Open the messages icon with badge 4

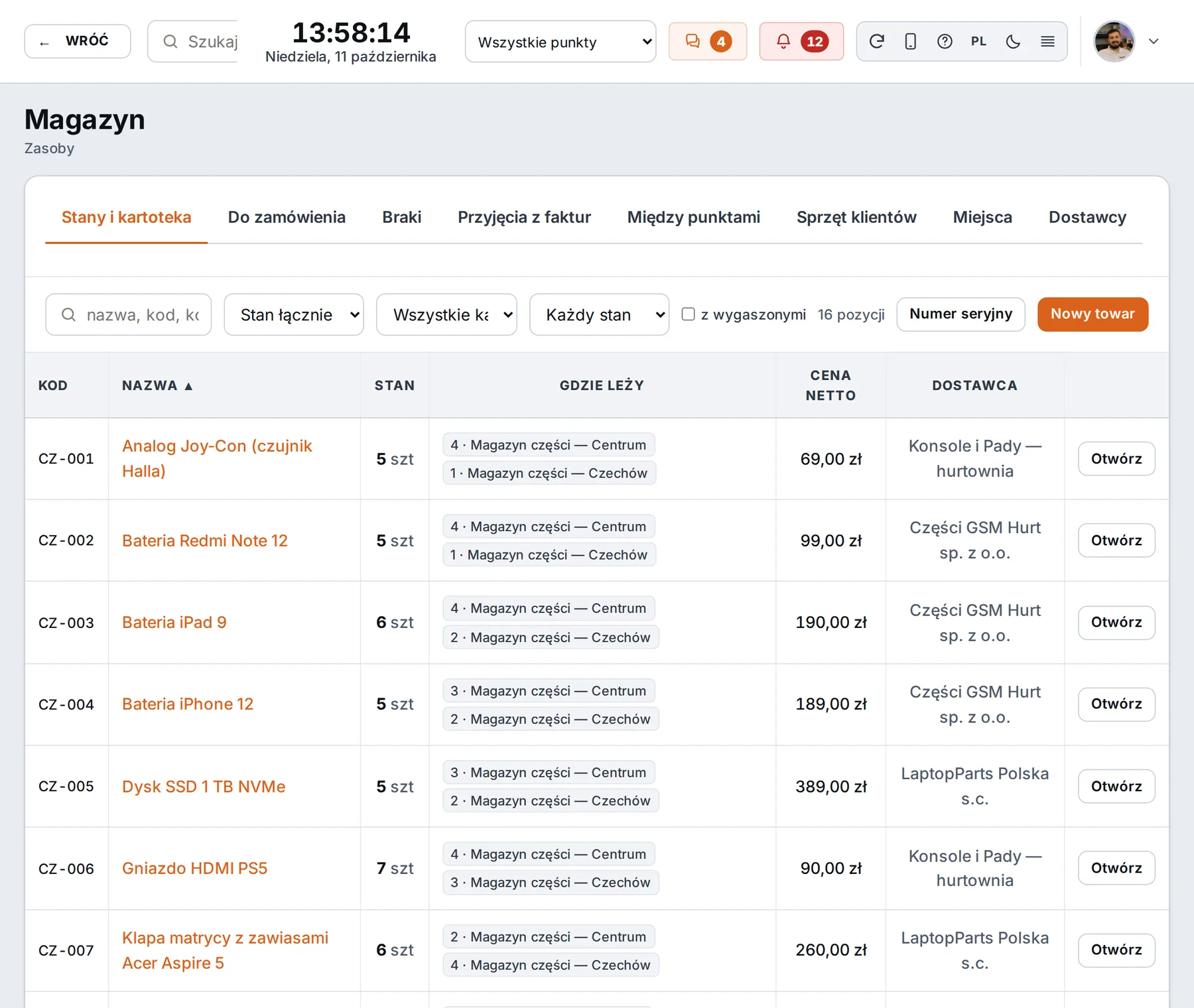pyautogui.click(x=707, y=41)
